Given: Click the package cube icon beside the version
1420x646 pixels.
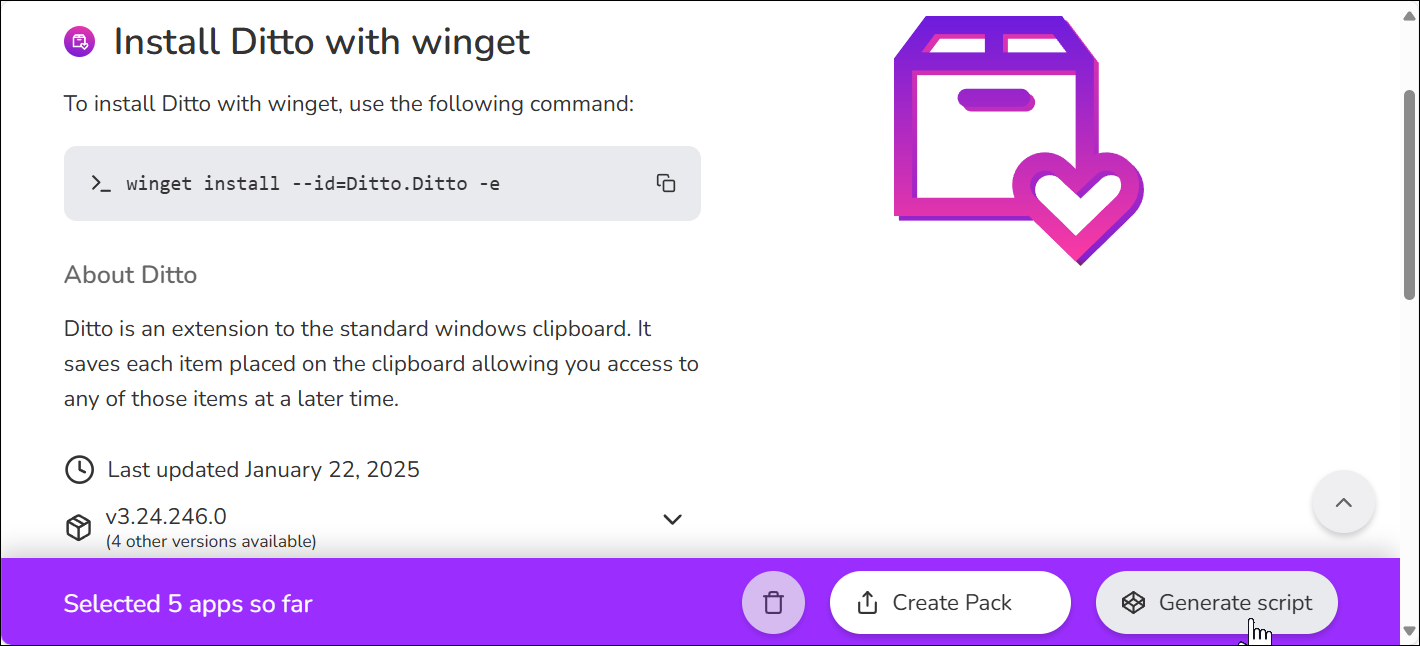Looking at the screenshot, I should pos(78,527).
